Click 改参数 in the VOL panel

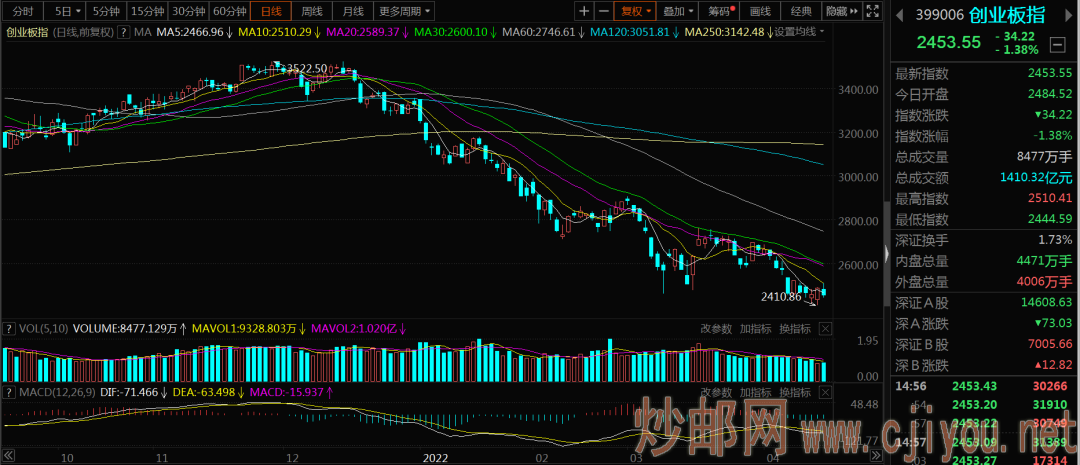715,328
